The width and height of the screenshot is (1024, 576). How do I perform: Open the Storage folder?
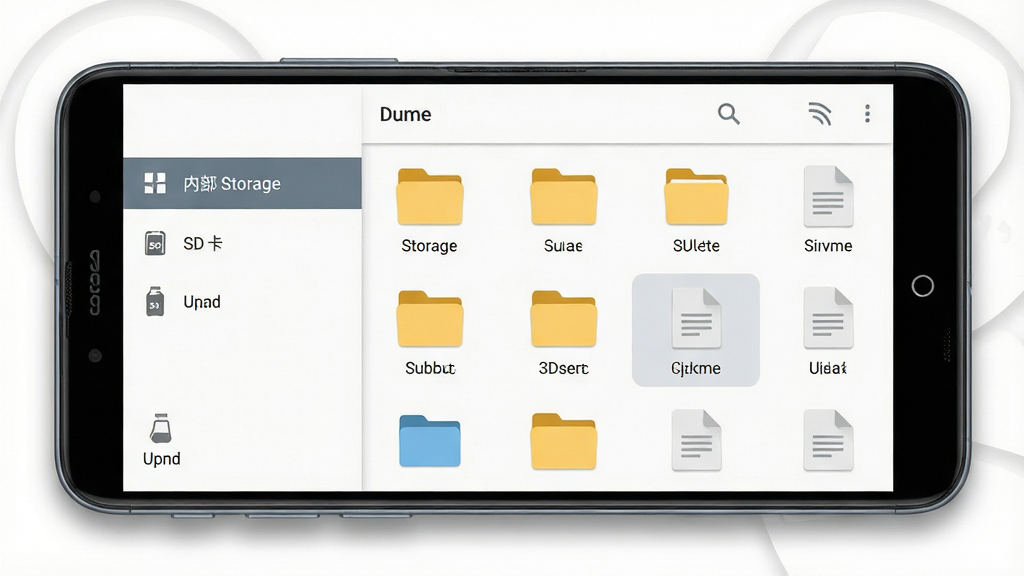(x=430, y=211)
